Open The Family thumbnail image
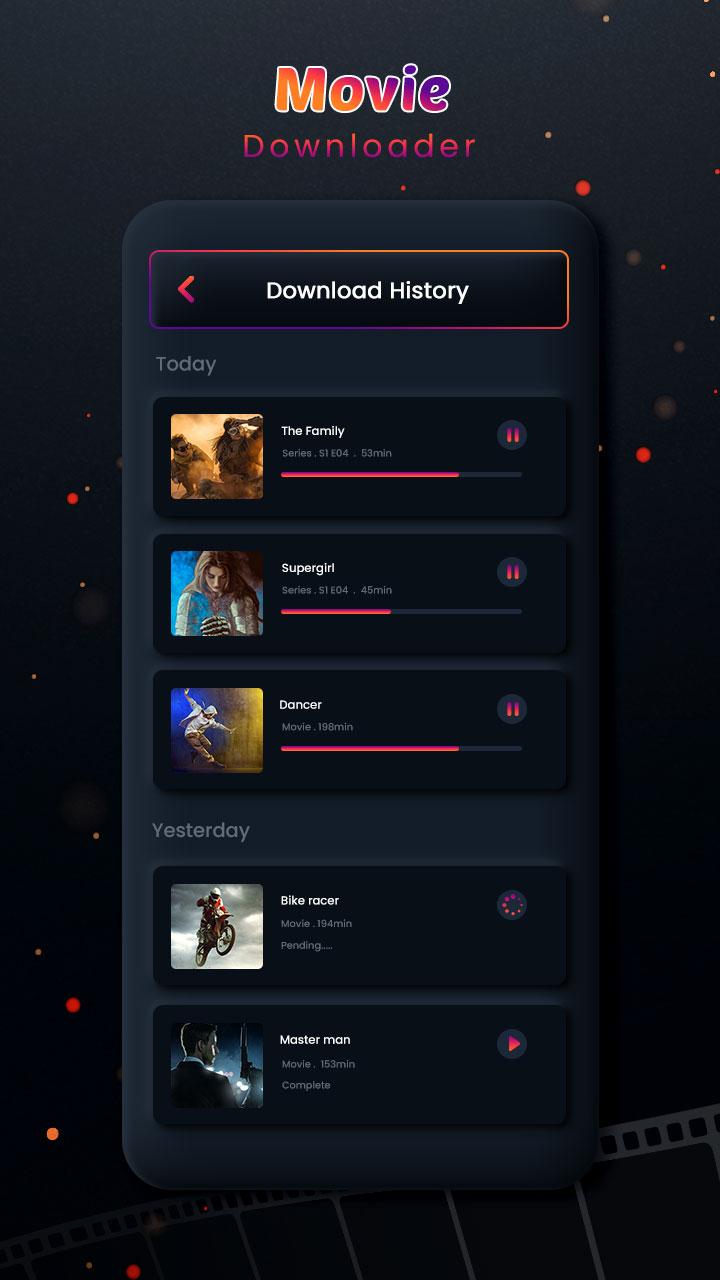 click(217, 457)
